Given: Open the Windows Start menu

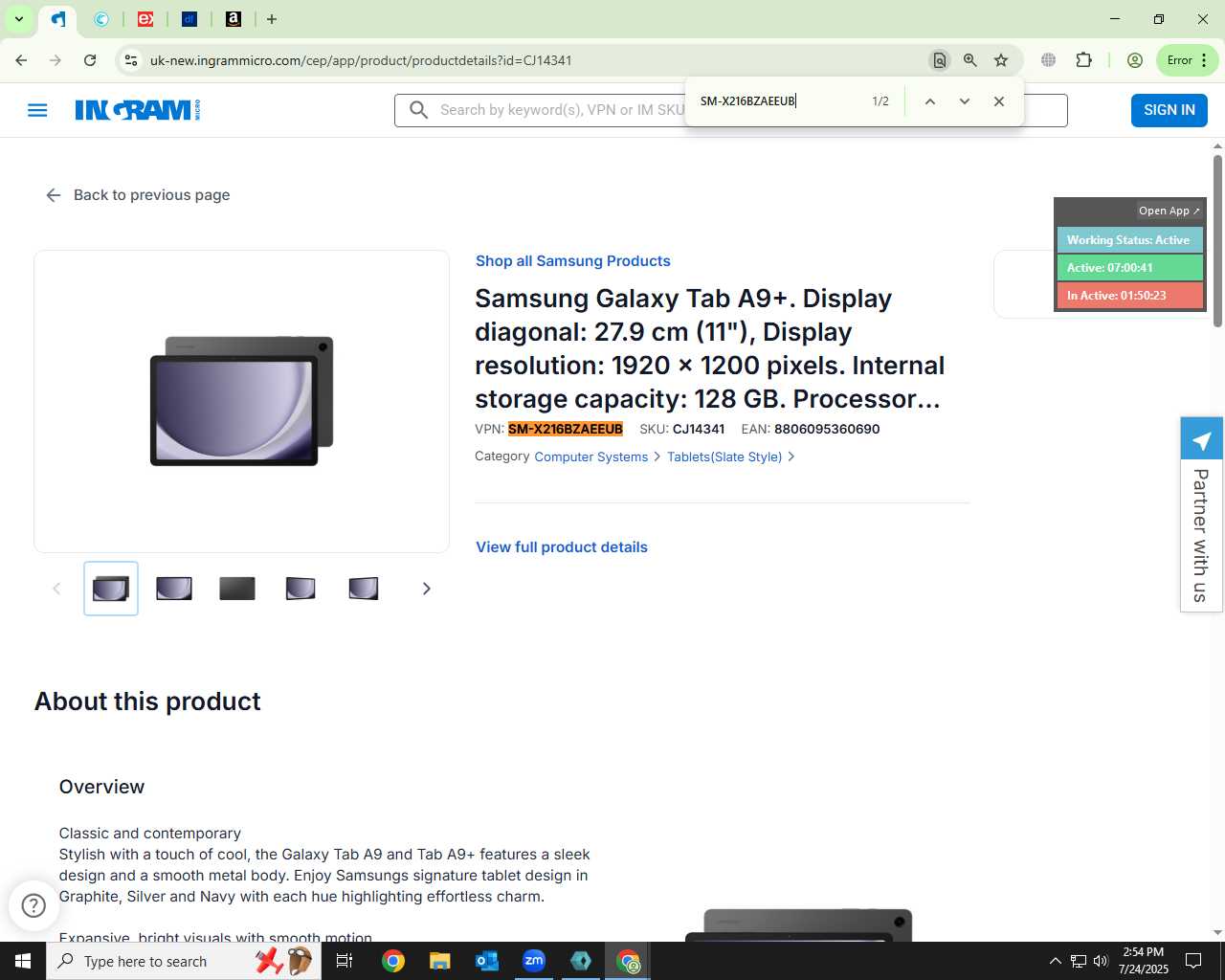Looking at the screenshot, I should coord(23,961).
